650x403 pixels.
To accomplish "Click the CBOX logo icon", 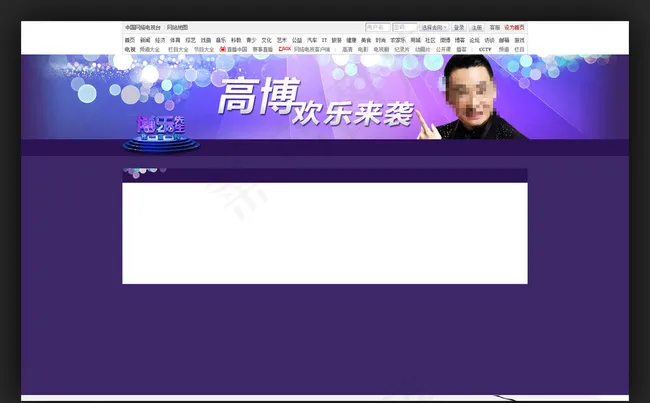I will point(285,48).
